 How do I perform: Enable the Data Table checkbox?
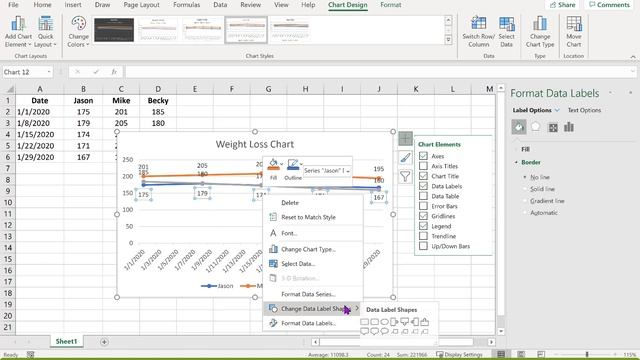pyautogui.click(x=423, y=196)
